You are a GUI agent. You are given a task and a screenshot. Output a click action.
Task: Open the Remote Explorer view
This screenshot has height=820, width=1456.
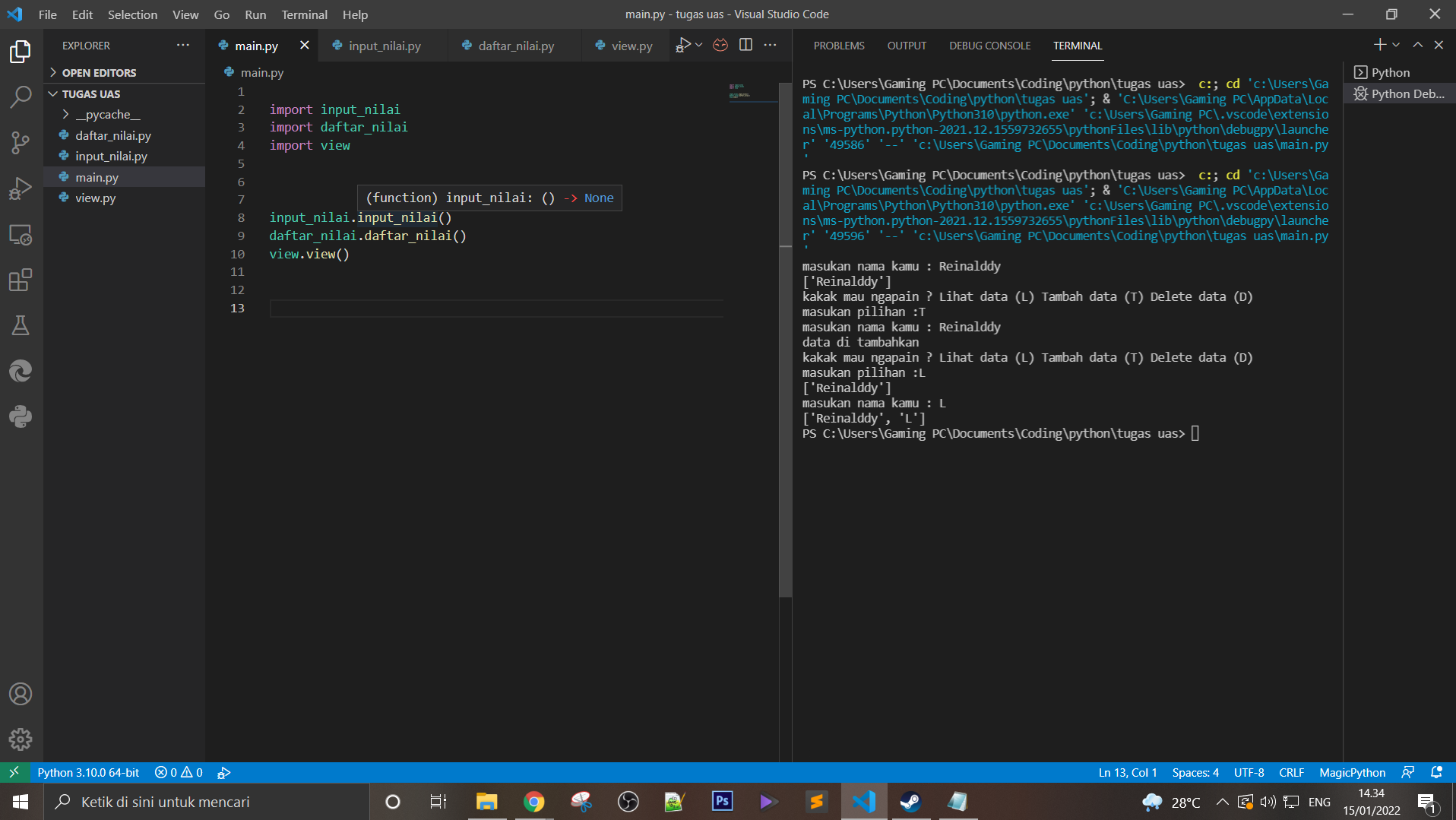point(21,235)
